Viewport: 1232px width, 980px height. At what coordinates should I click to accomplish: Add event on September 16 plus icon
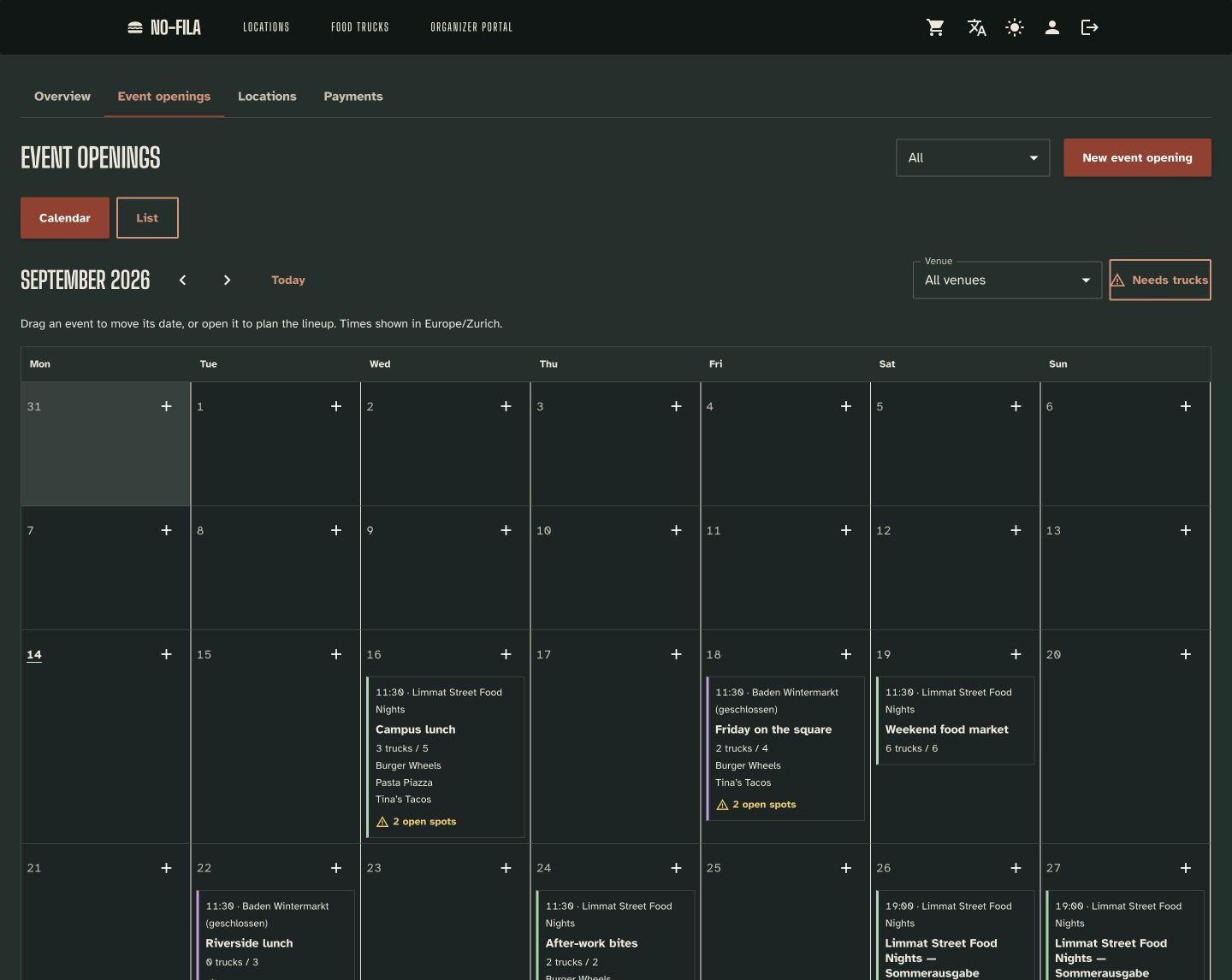point(506,654)
